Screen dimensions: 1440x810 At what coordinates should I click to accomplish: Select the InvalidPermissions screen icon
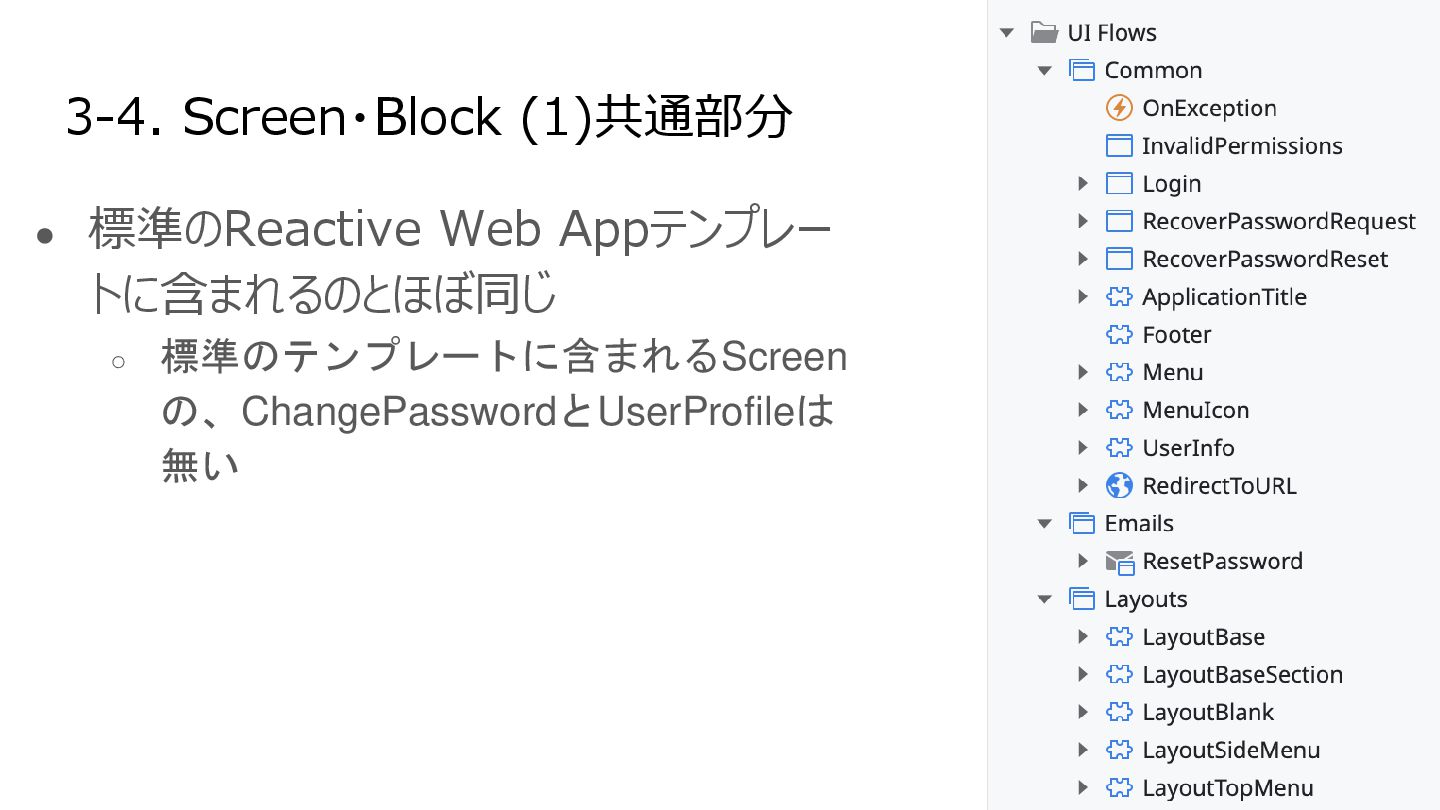pos(1119,146)
